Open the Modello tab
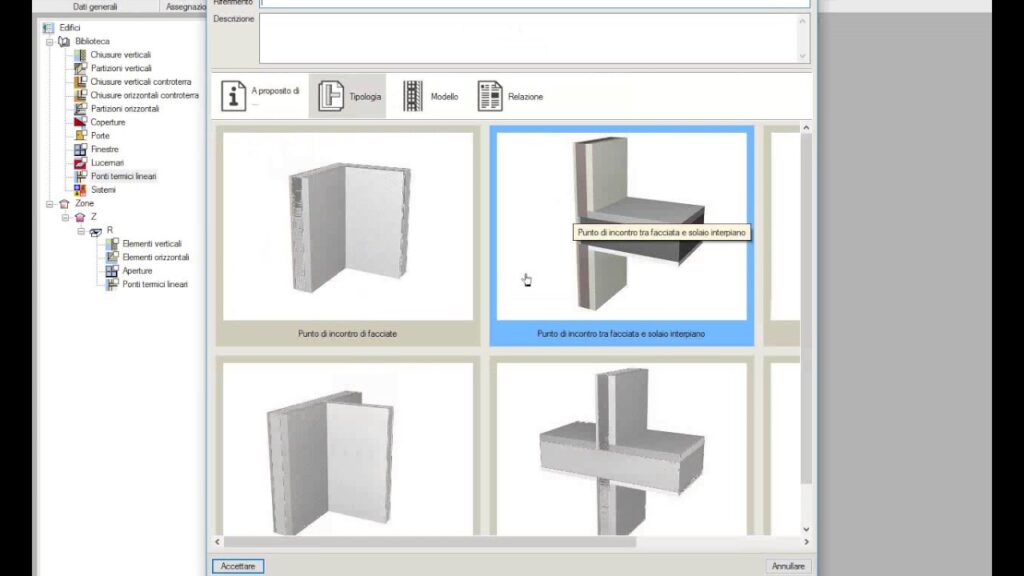Image resolution: width=1024 pixels, height=576 pixels. pos(431,96)
